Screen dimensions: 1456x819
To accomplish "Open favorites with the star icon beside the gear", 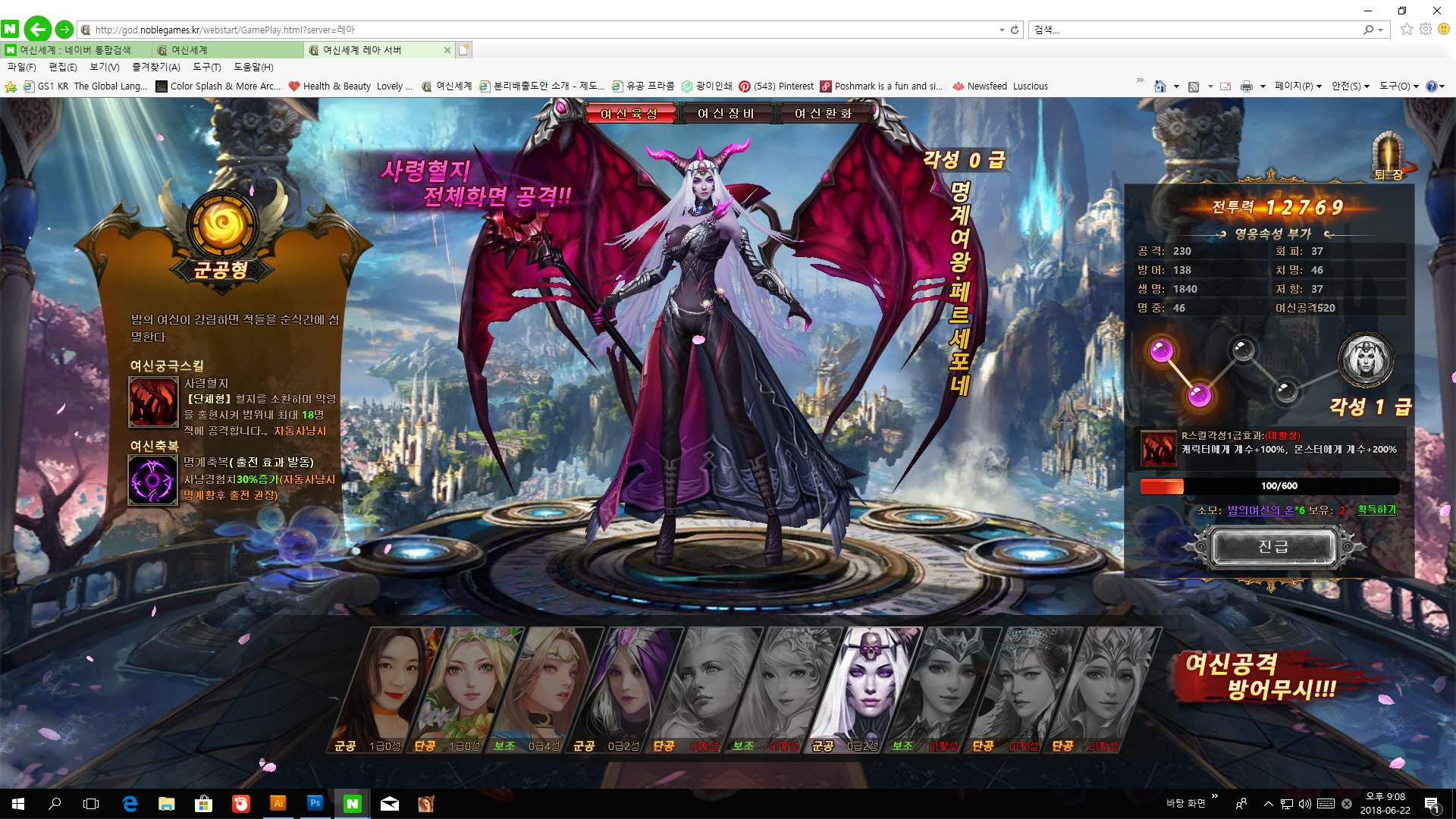I will 1407,29.
